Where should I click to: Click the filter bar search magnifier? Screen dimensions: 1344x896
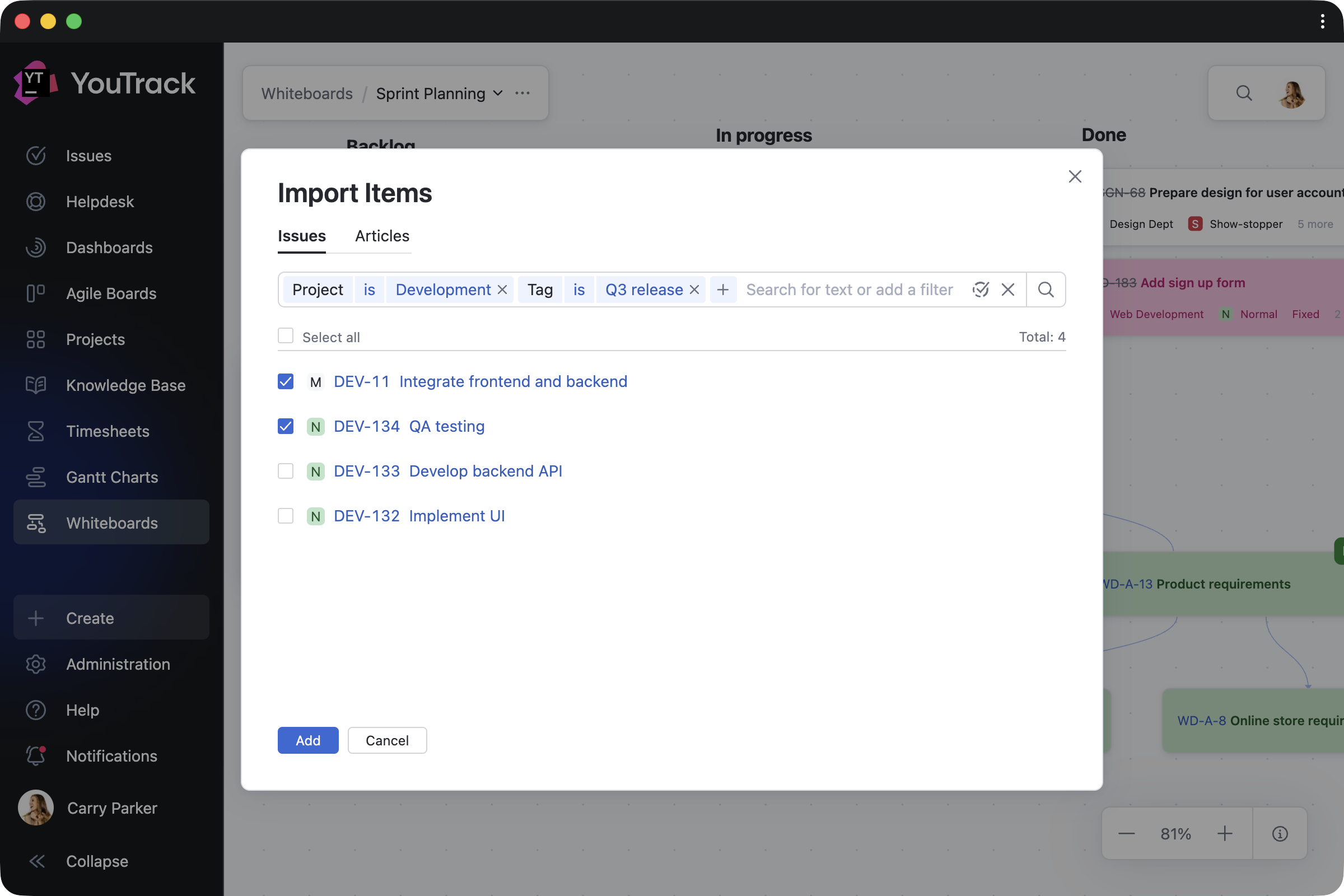[1046, 290]
